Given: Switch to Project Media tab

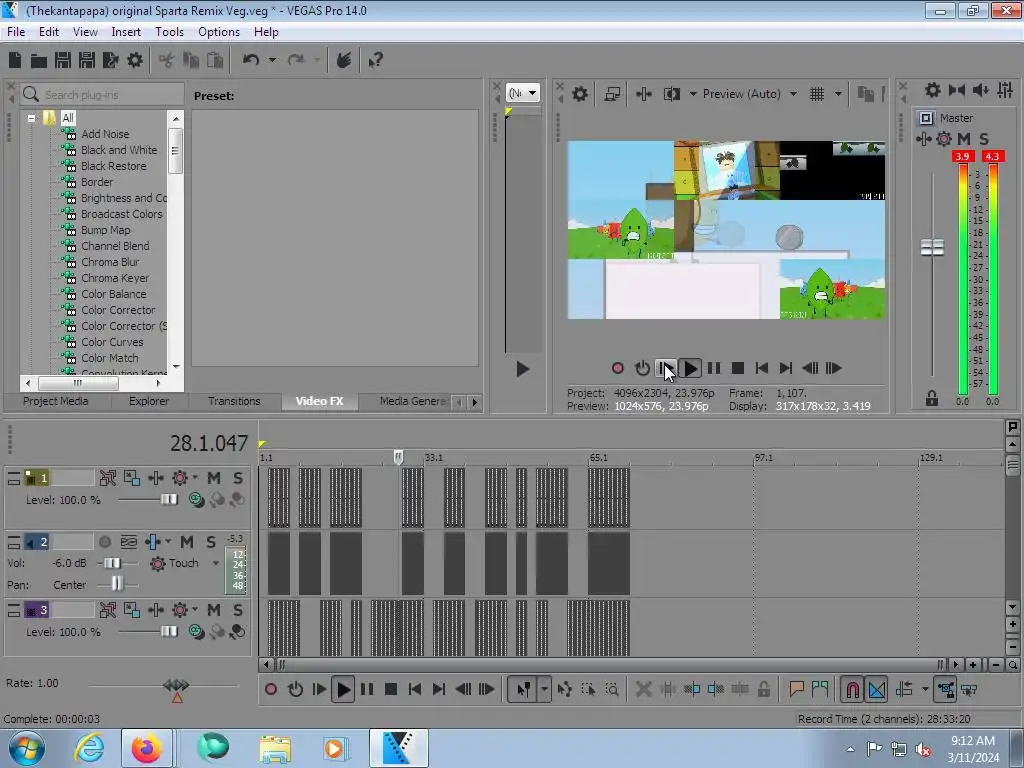Looking at the screenshot, I should 56,401.
